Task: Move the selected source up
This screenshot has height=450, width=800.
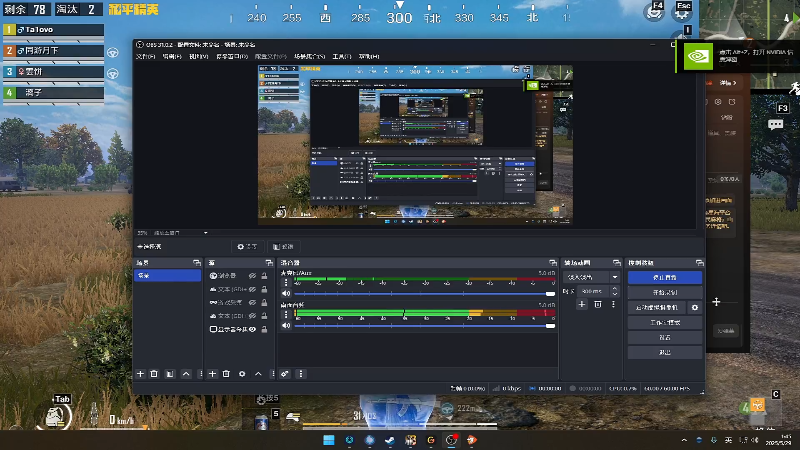Action: point(259,374)
